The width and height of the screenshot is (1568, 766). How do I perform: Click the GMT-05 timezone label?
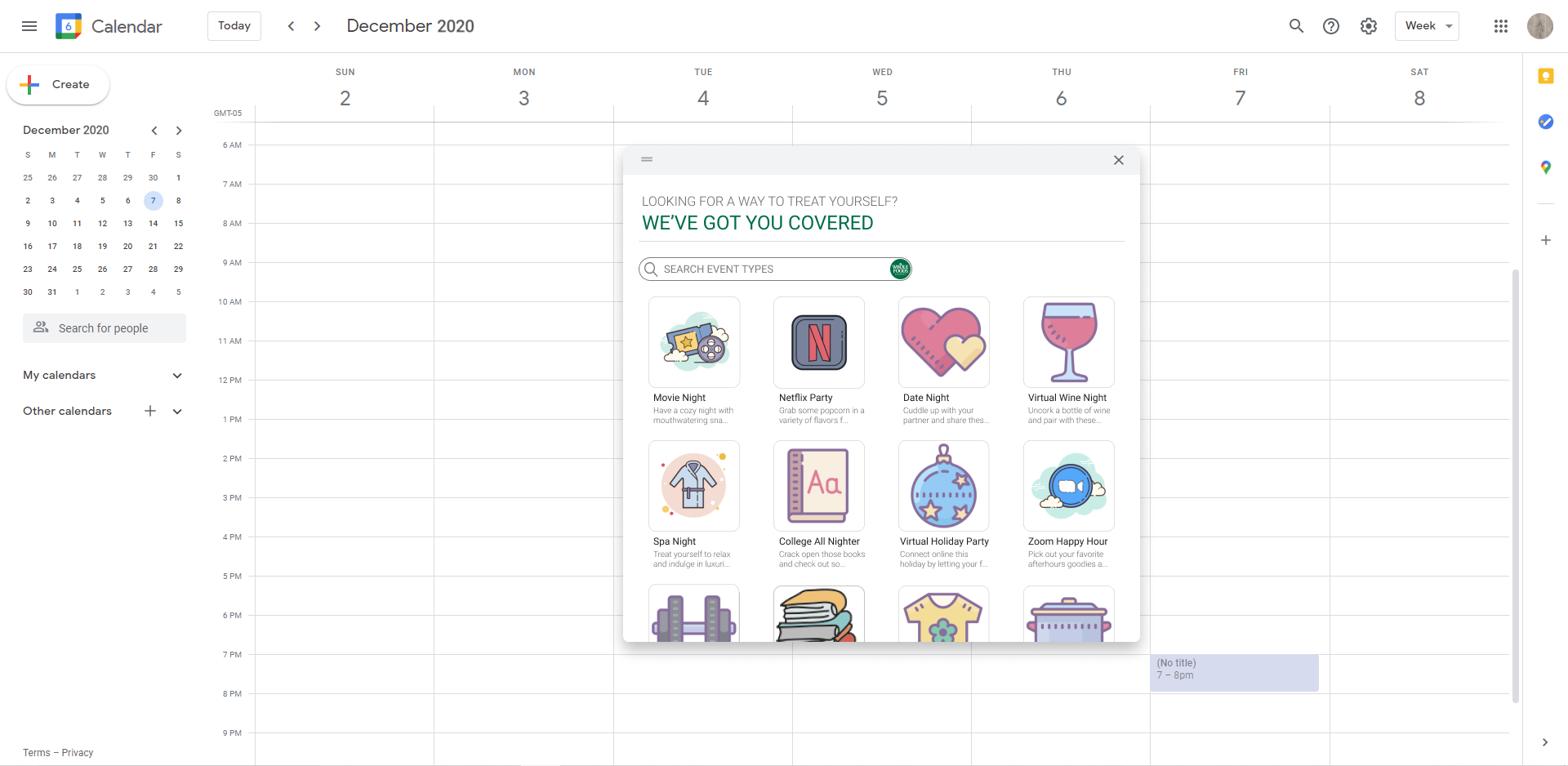[x=228, y=114]
